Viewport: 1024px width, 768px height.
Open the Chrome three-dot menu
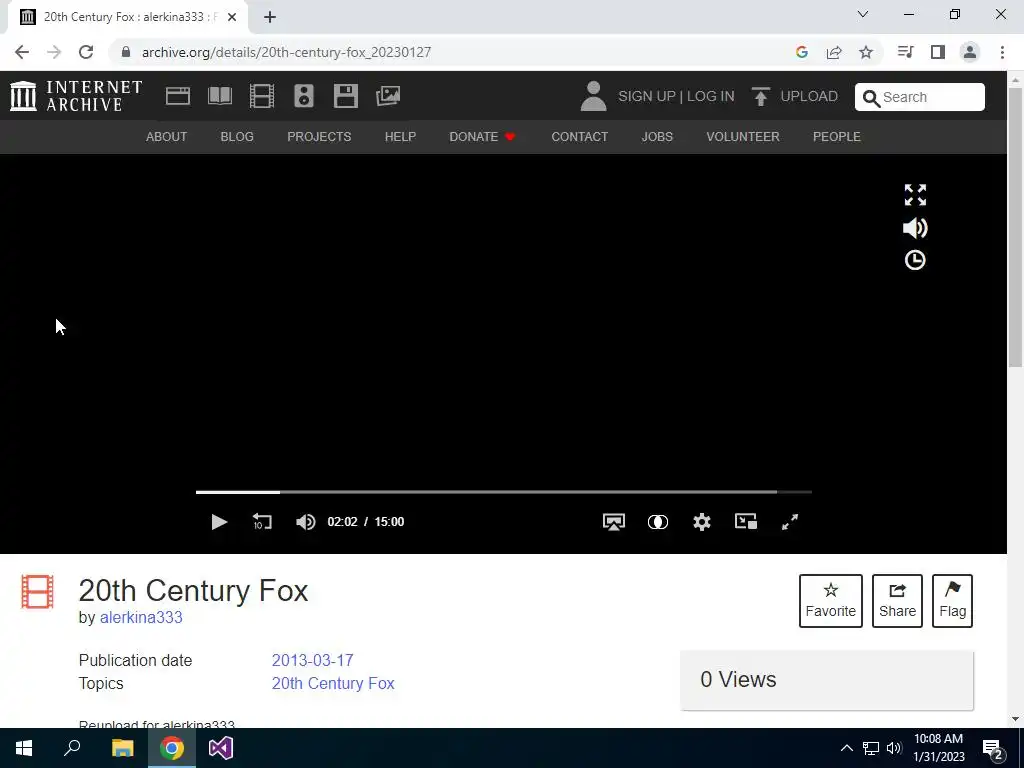click(x=1002, y=52)
